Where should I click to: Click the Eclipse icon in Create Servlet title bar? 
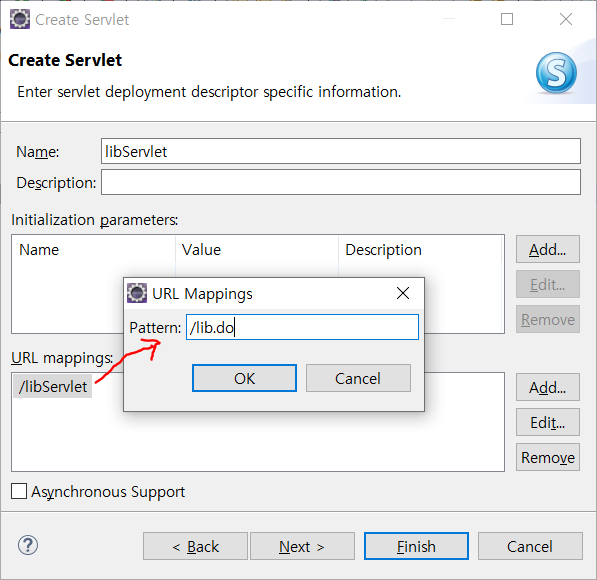click(x=19, y=19)
